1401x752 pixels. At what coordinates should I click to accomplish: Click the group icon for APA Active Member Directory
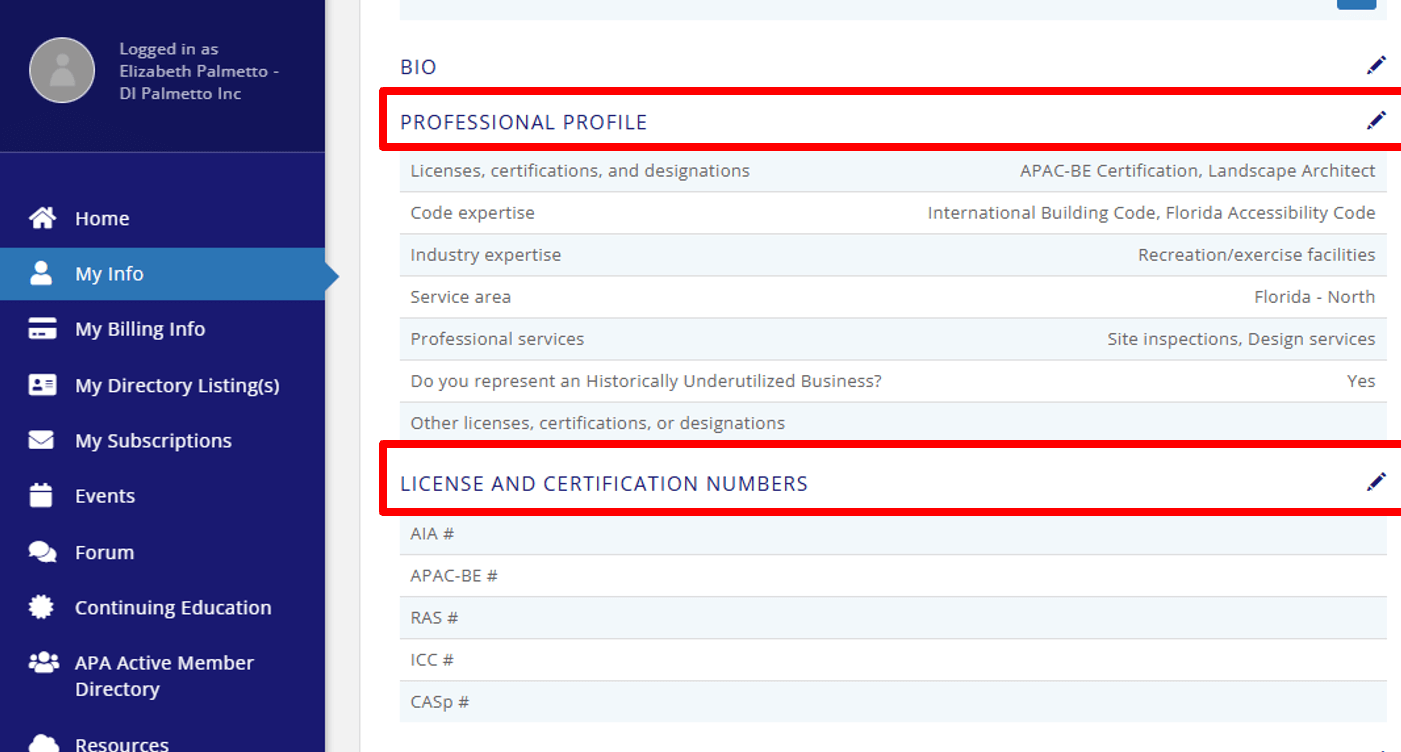point(42,662)
